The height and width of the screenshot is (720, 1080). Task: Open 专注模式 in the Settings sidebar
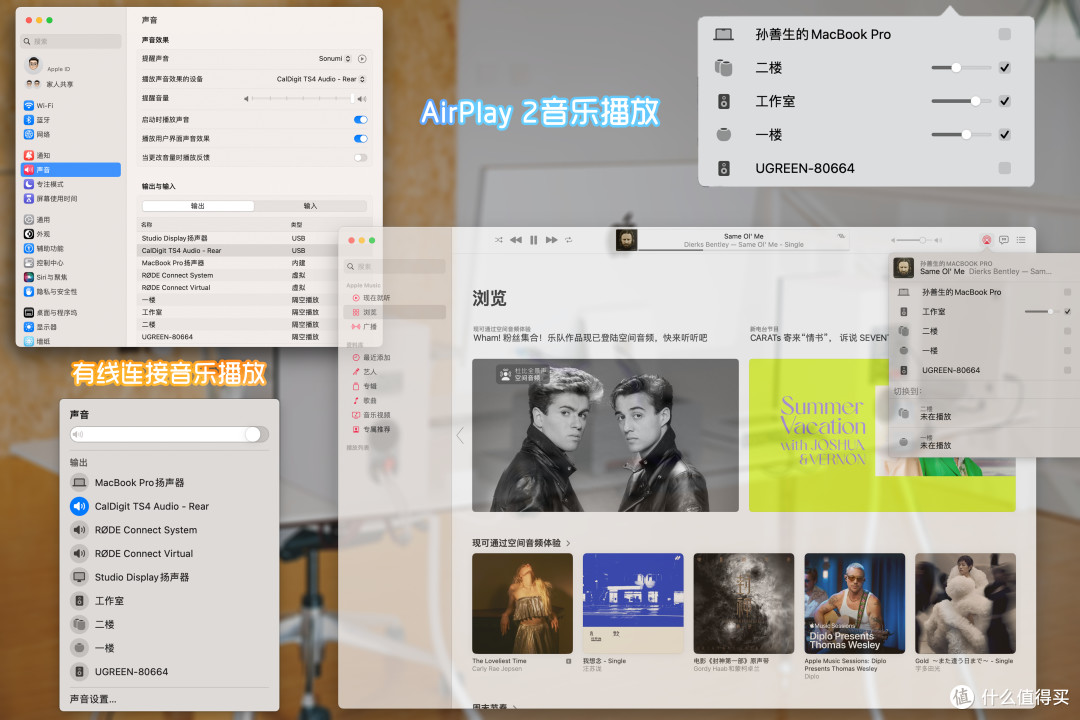pyautogui.click(x=71, y=184)
